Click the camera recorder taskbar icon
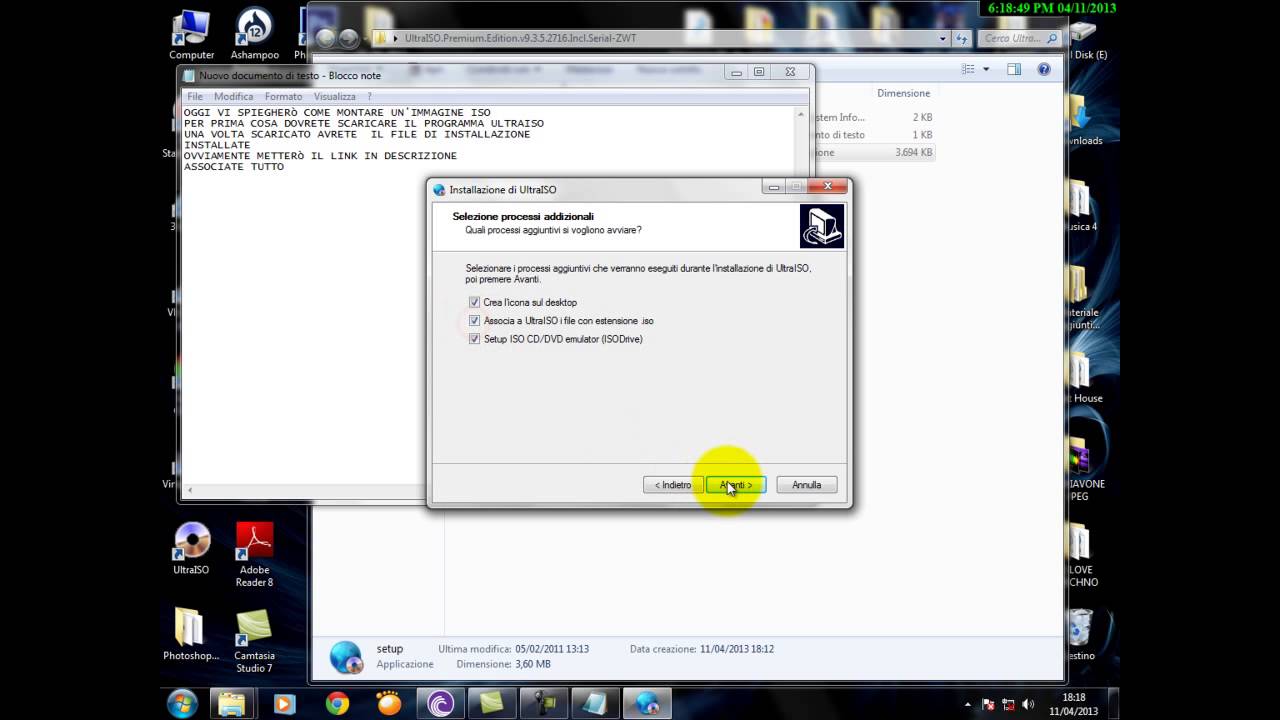This screenshot has width=1280, height=720. click(544, 704)
